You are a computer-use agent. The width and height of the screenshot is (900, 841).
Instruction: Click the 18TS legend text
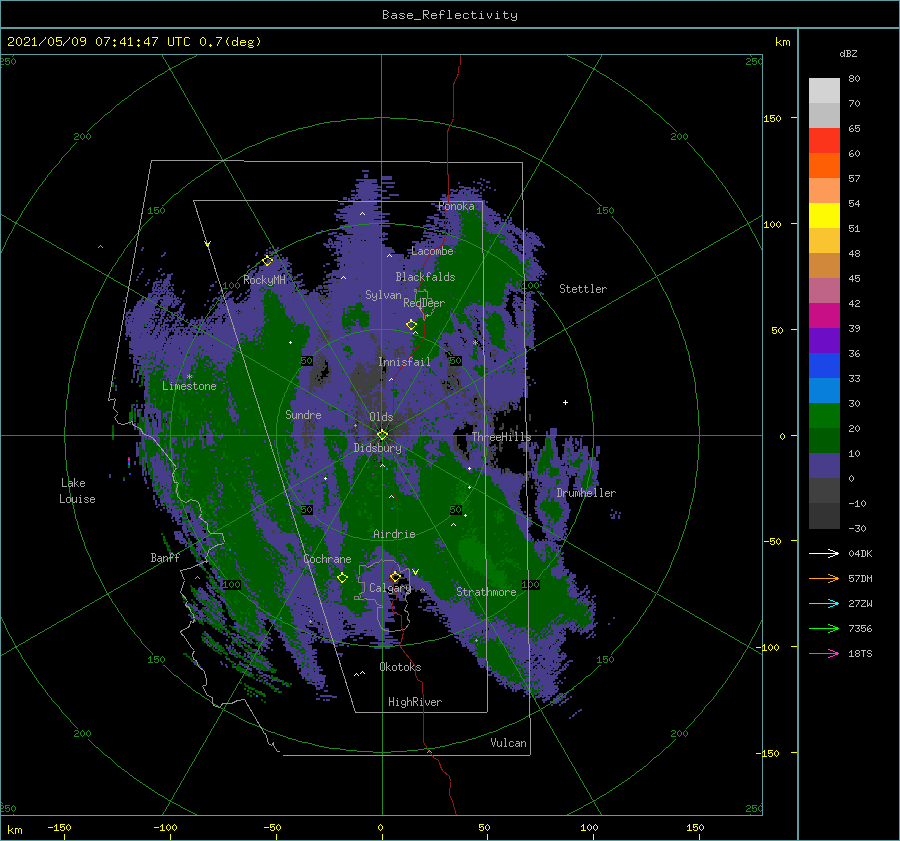coord(860,653)
